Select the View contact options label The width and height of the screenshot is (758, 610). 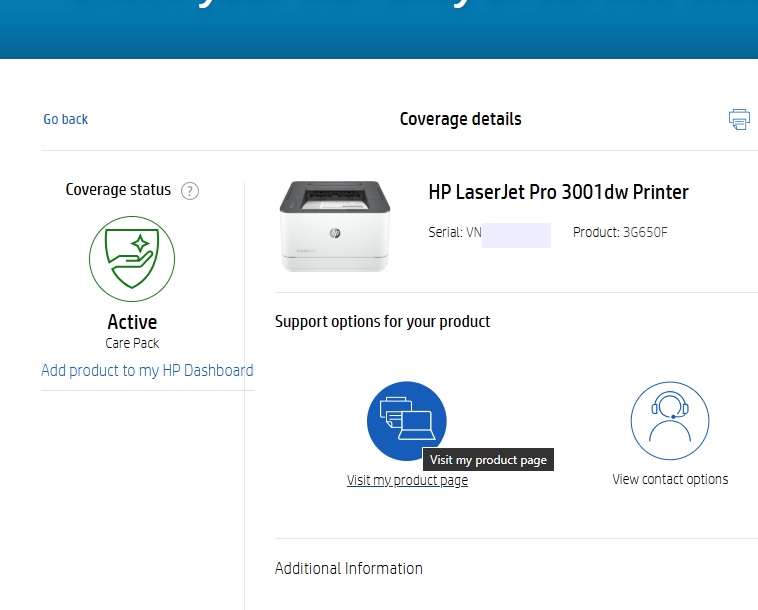[670, 479]
